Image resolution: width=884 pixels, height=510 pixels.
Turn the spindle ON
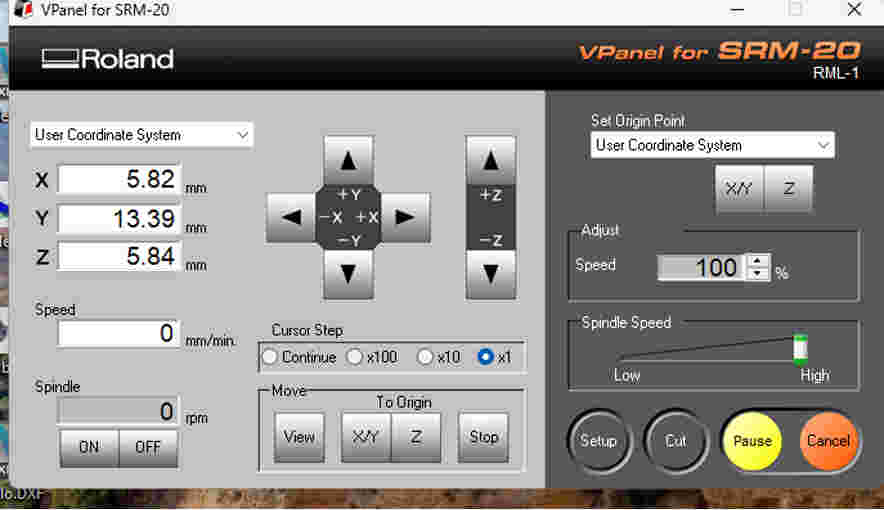point(89,447)
